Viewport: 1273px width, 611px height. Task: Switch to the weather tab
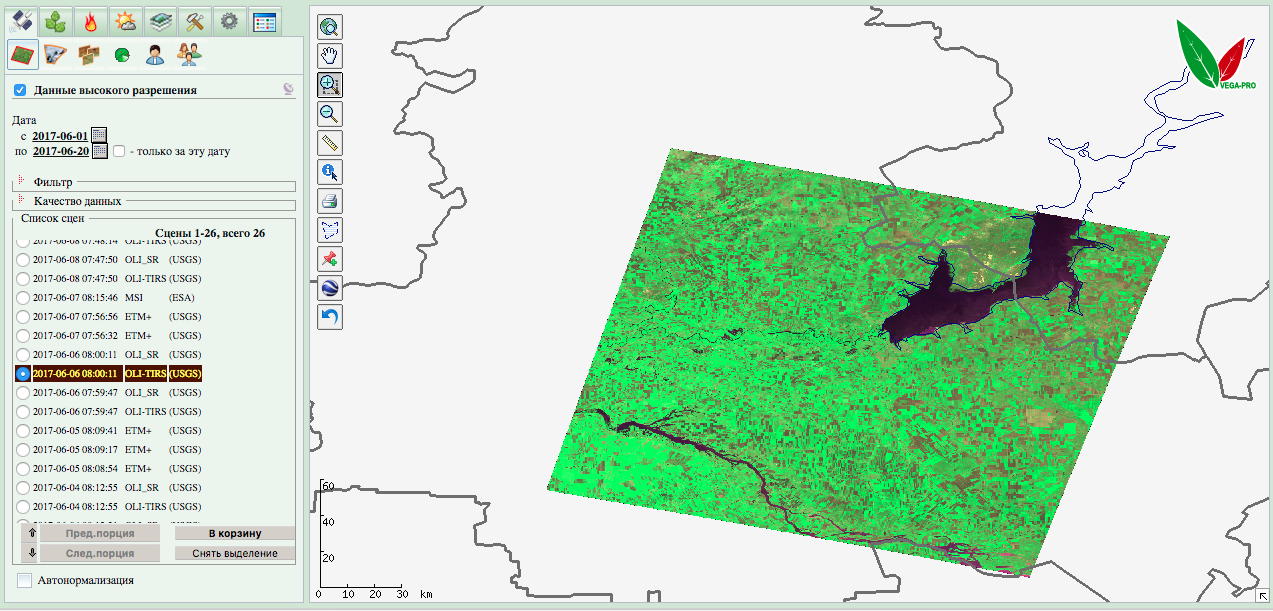pos(126,20)
